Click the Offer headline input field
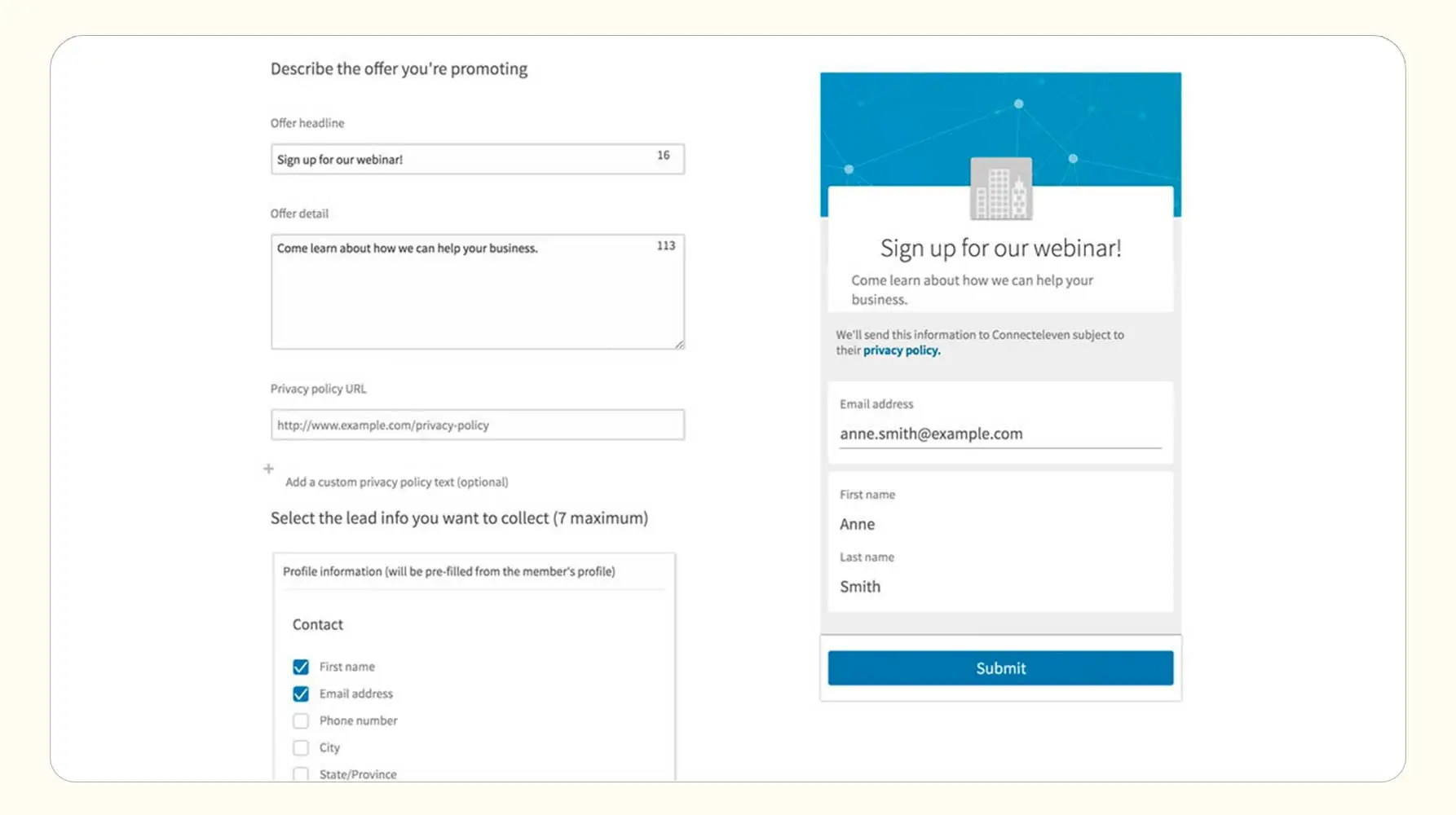 click(477, 159)
